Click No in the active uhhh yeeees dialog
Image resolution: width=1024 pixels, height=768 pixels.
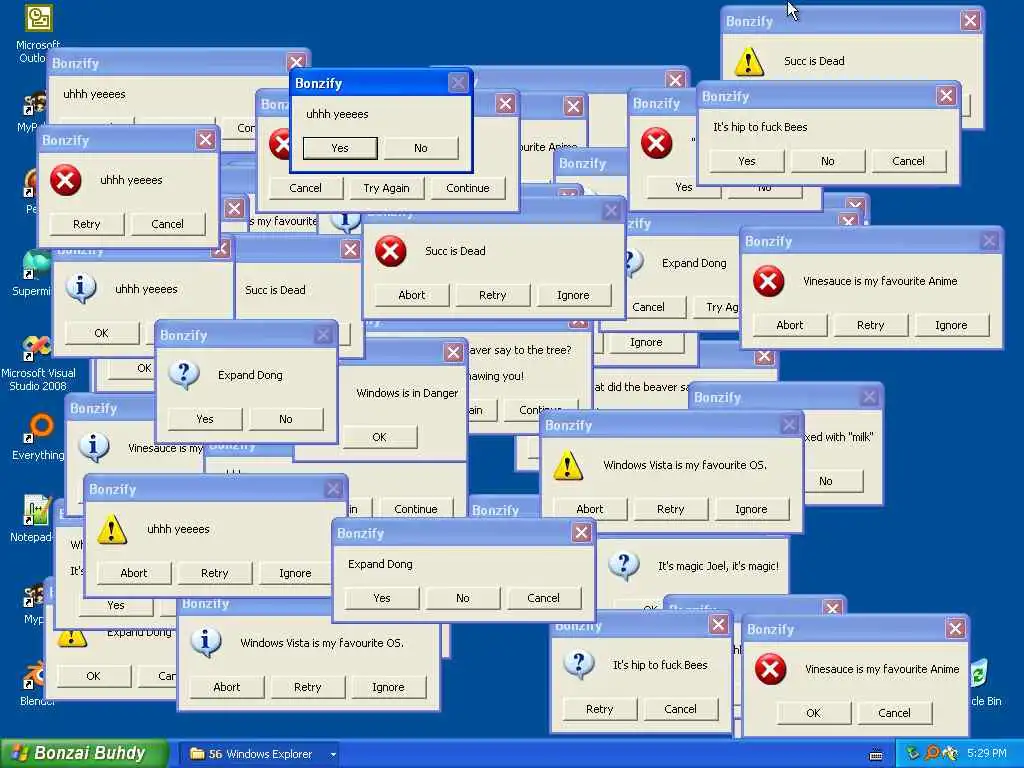click(x=421, y=148)
